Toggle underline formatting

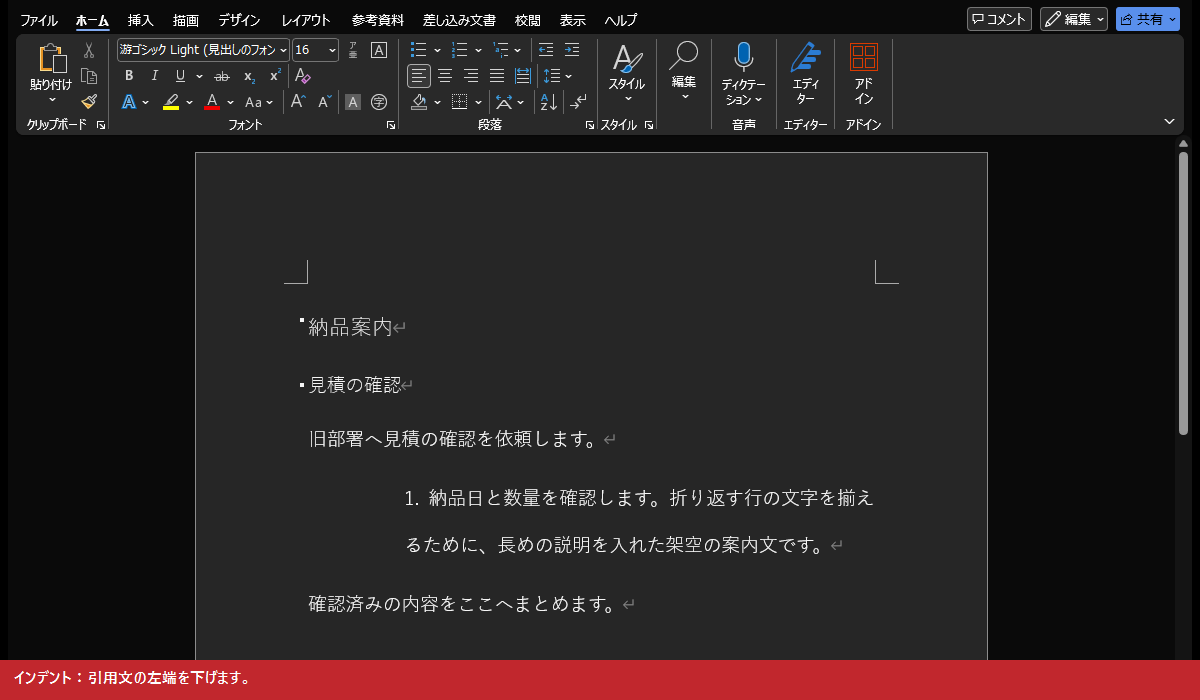click(180, 76)
